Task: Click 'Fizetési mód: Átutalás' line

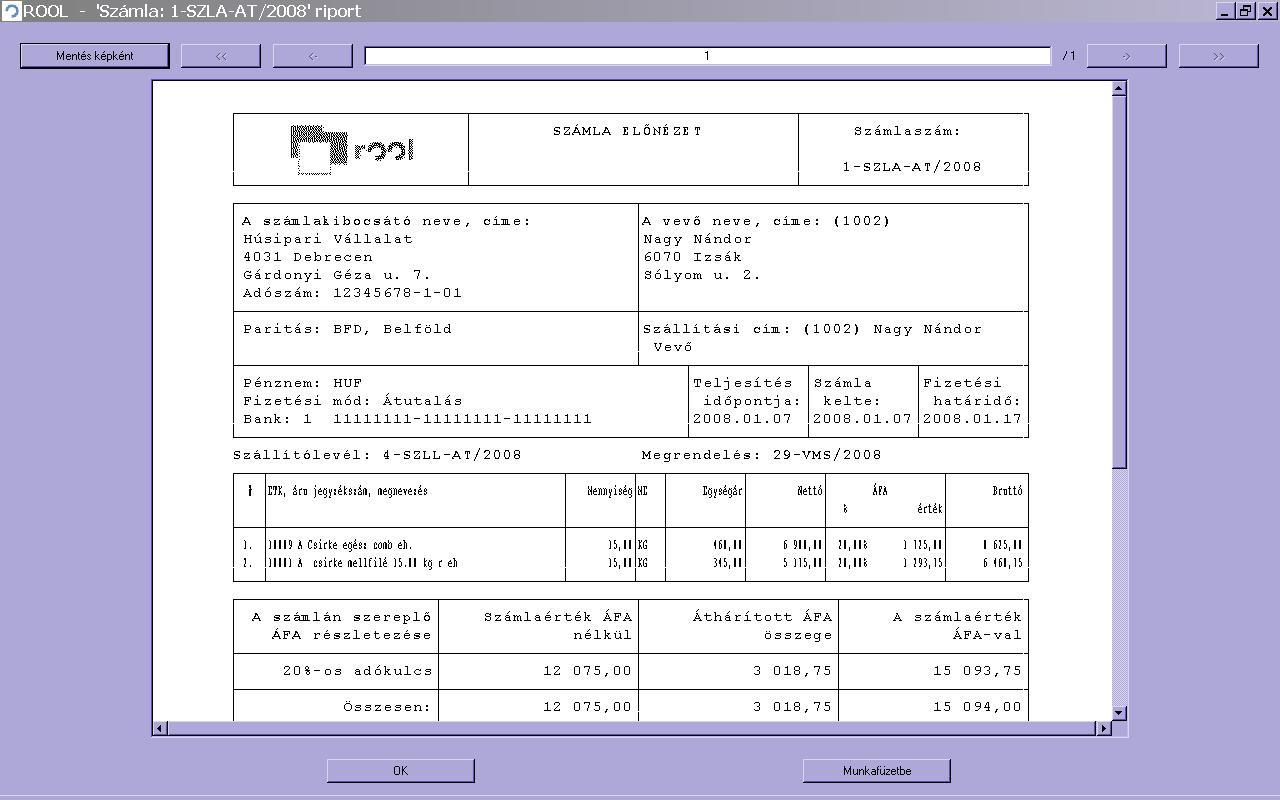Action: [353, 401]
